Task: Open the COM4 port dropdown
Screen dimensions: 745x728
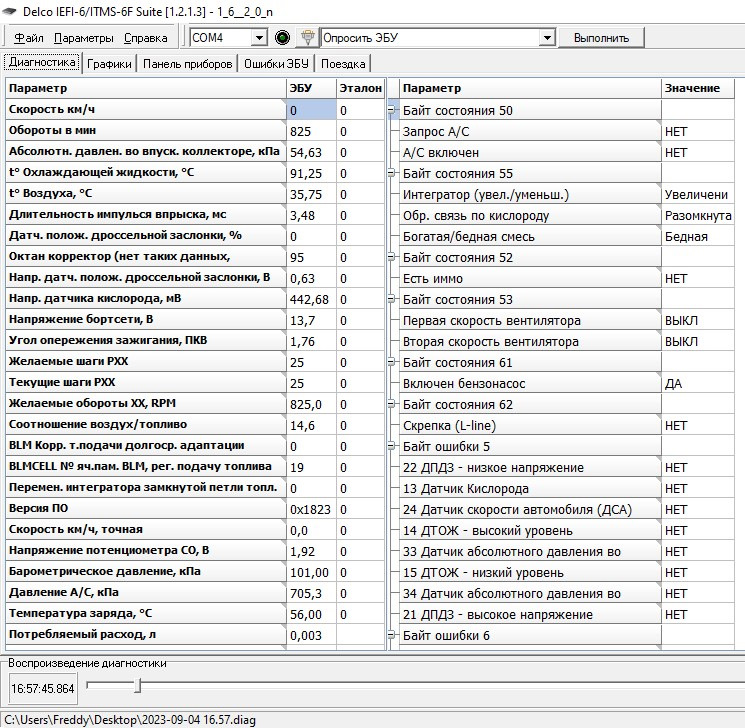Action: pos(260,38)
